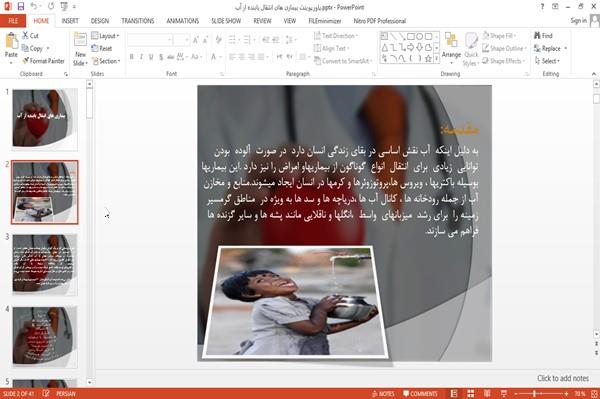Click the Cut command
Screen dimensions: 600x399
[30, 36]
